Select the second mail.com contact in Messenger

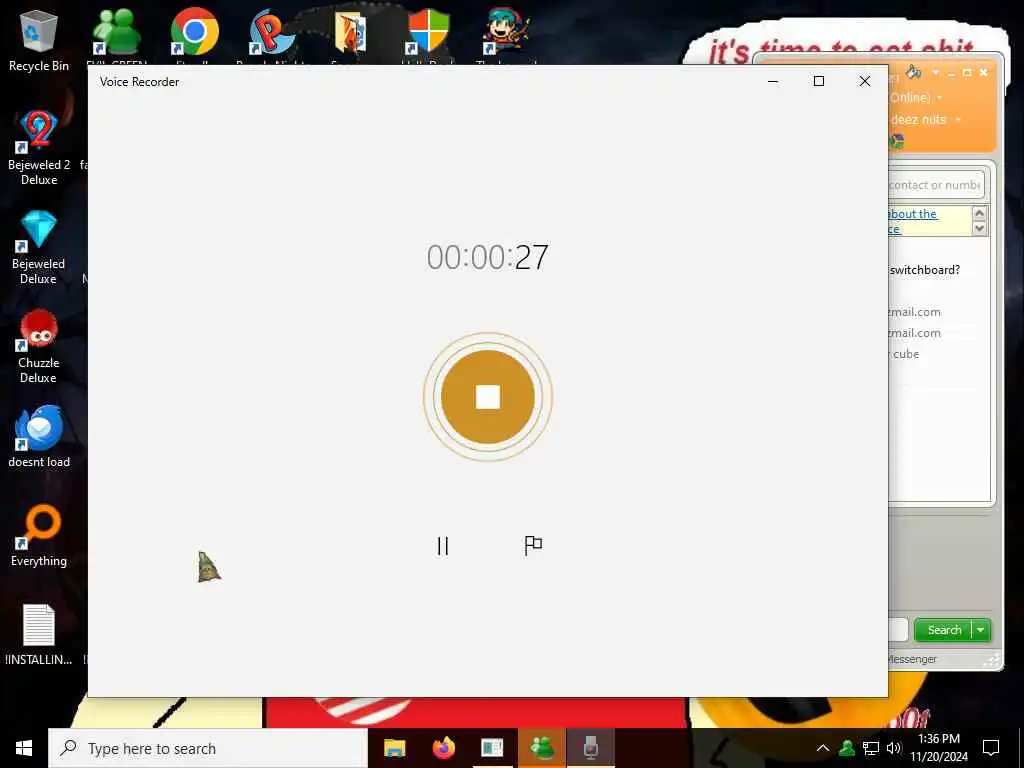(914, 333)
